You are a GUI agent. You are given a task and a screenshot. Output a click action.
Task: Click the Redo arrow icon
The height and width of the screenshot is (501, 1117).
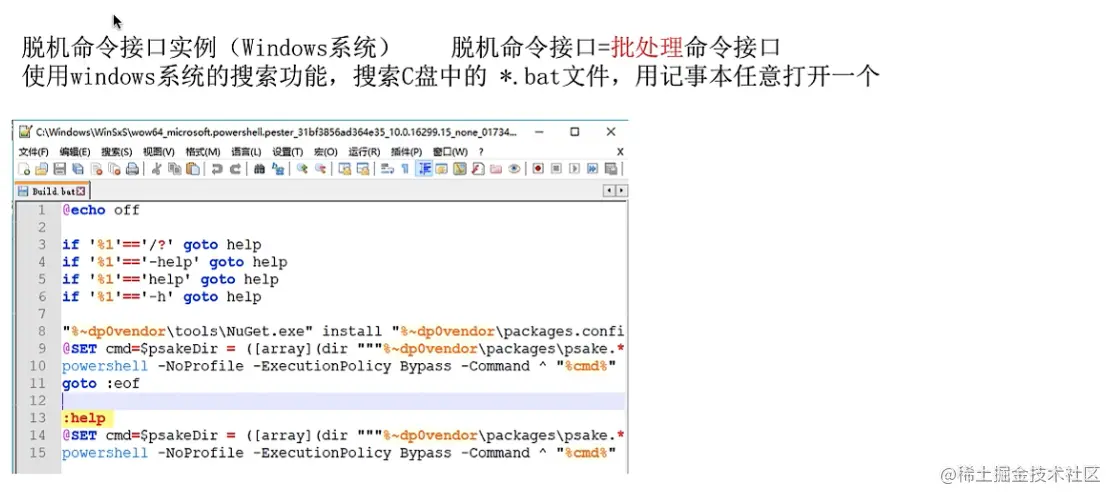pos(235,169)
